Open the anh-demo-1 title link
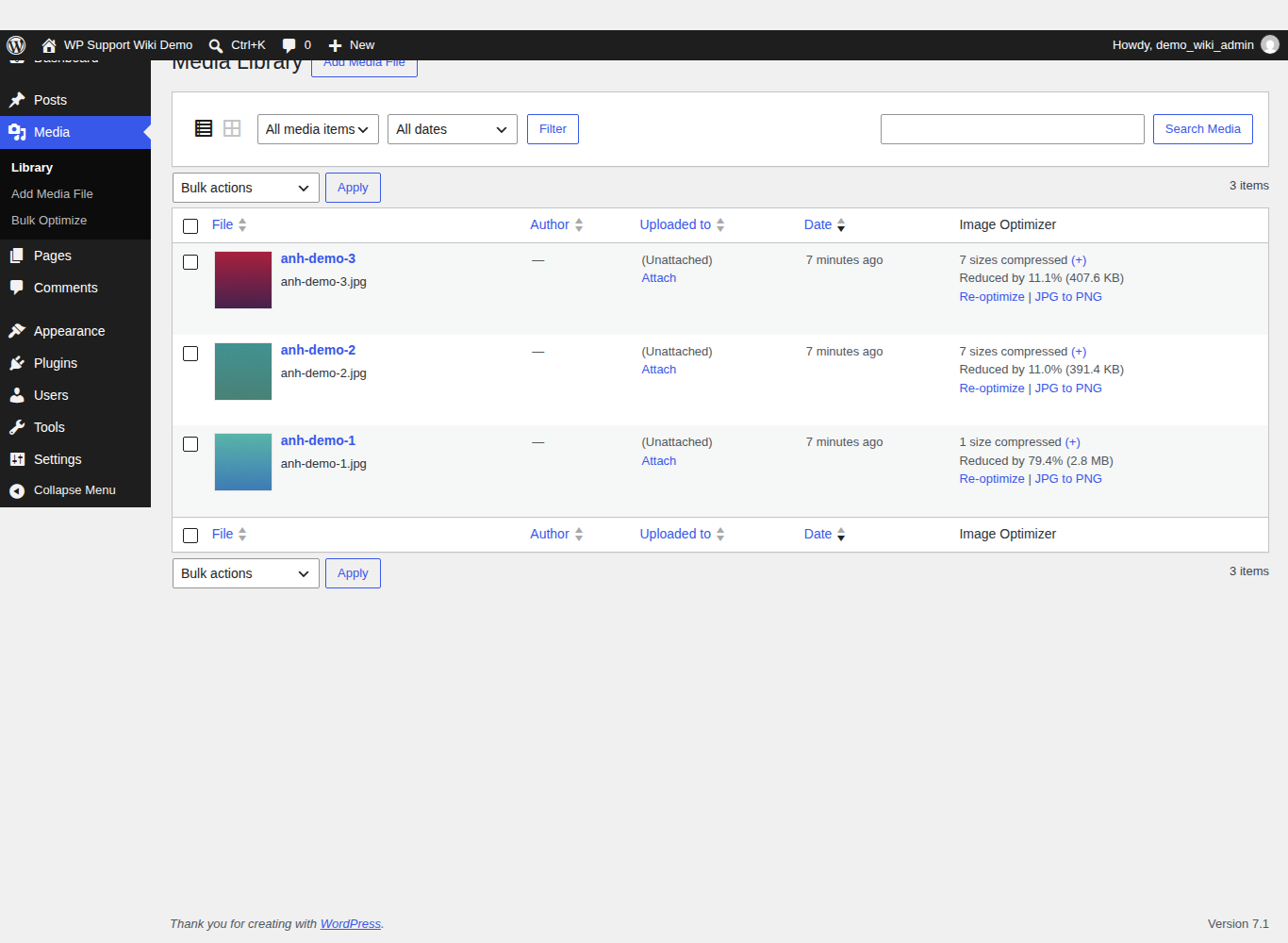Screen dimensions: 1288x943 click(x=318, y=440)
